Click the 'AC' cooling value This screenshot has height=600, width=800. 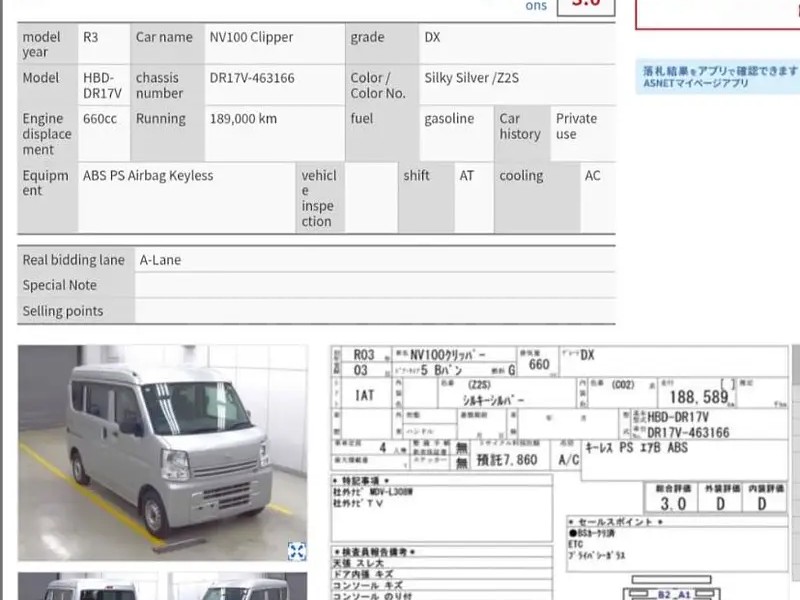click(592, 176)
